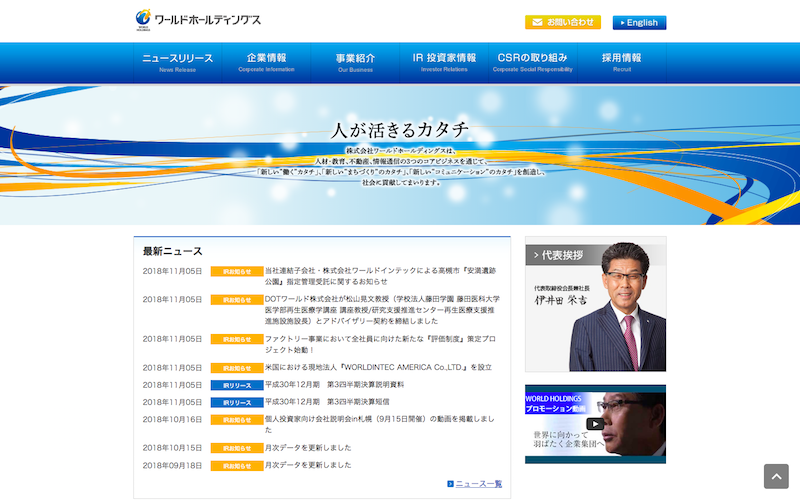Open the 事業紹介 menu
The image size is (800, 500).
pyautogui.click(x=355, y=63)
